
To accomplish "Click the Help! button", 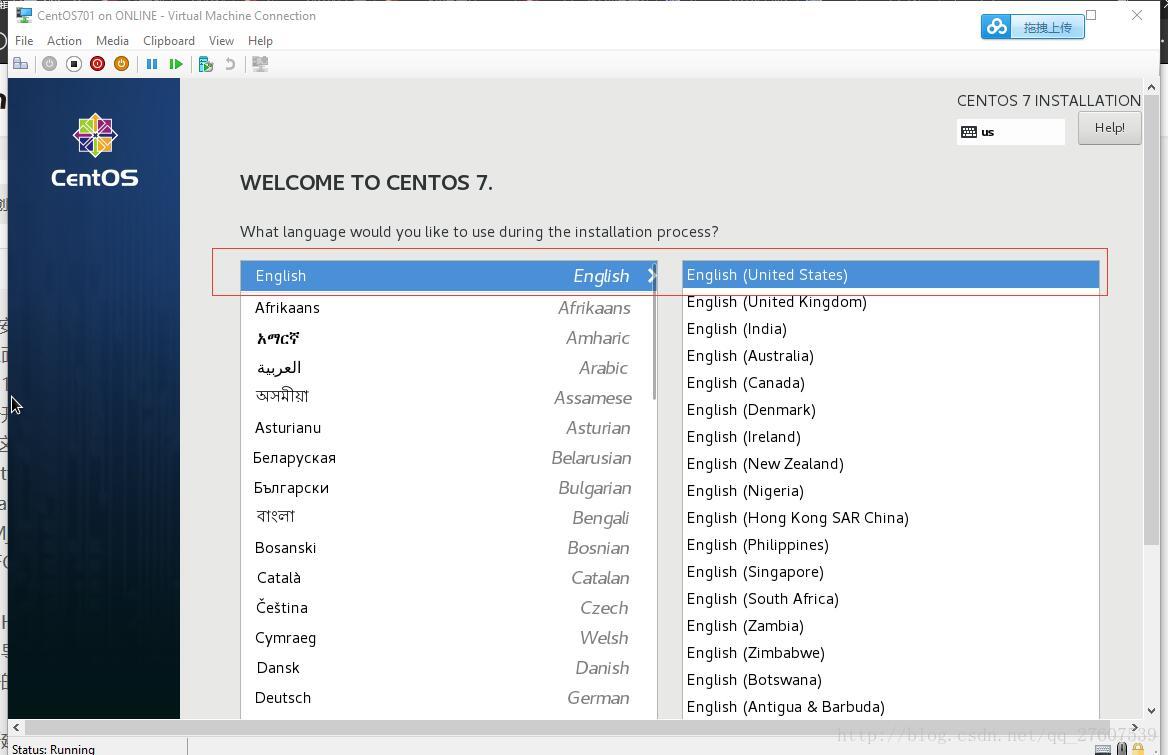I will click(1109, 128).
